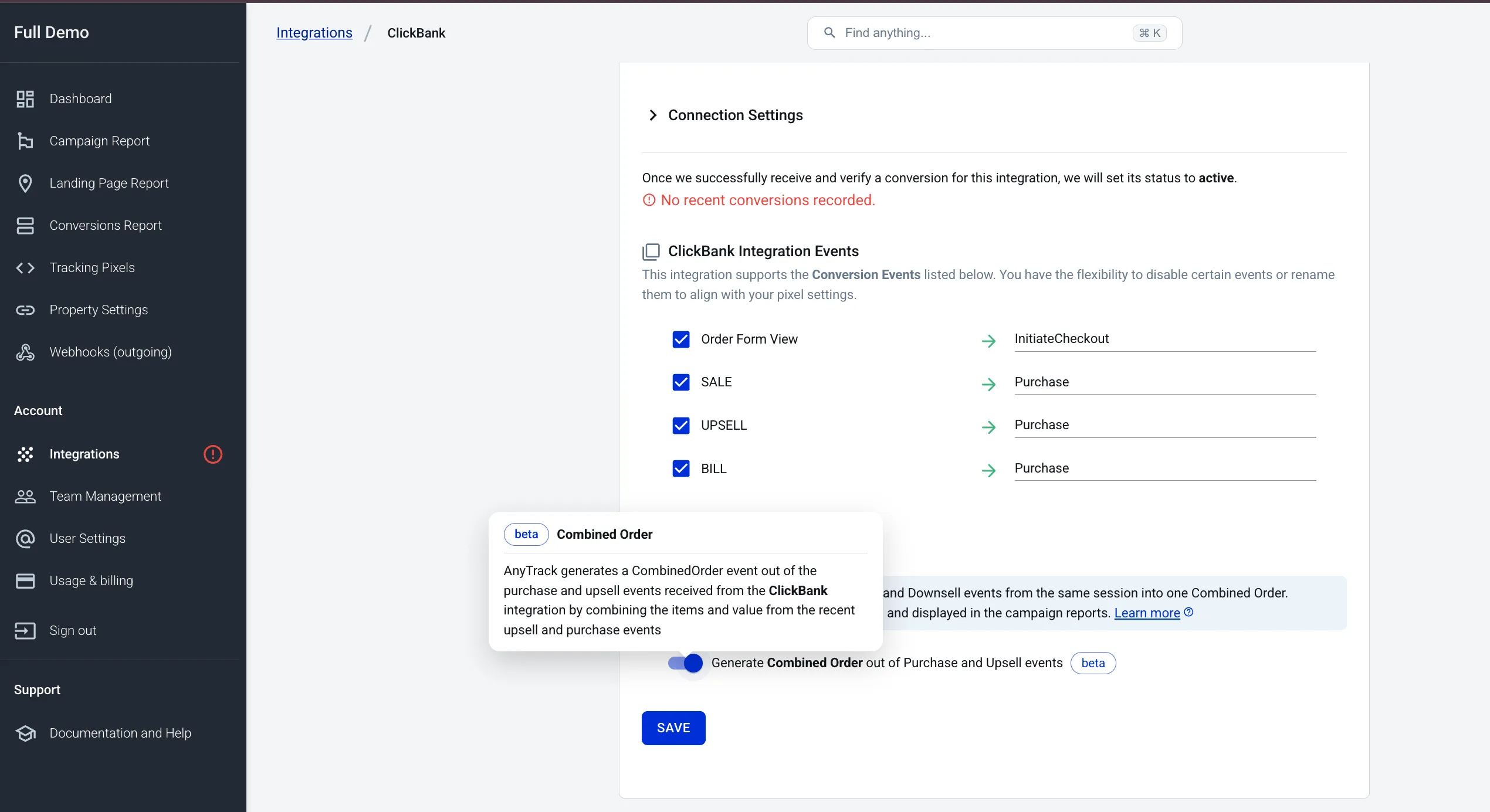The image size is (1490, 812).
Task: Click the ClickBank Integration Events copy icon
Action: 651,252
